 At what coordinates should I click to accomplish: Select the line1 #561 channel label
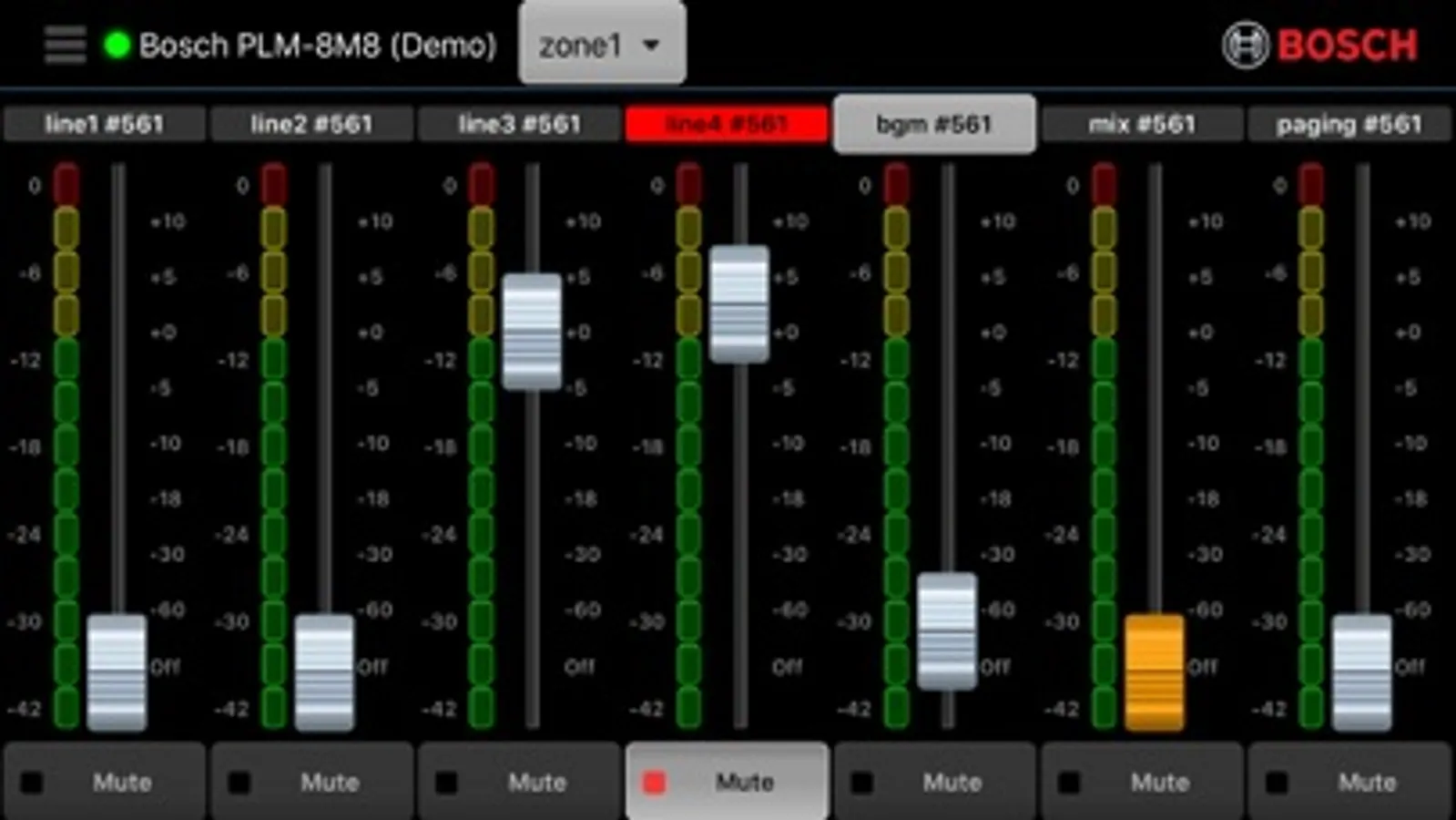coord(105,124)
